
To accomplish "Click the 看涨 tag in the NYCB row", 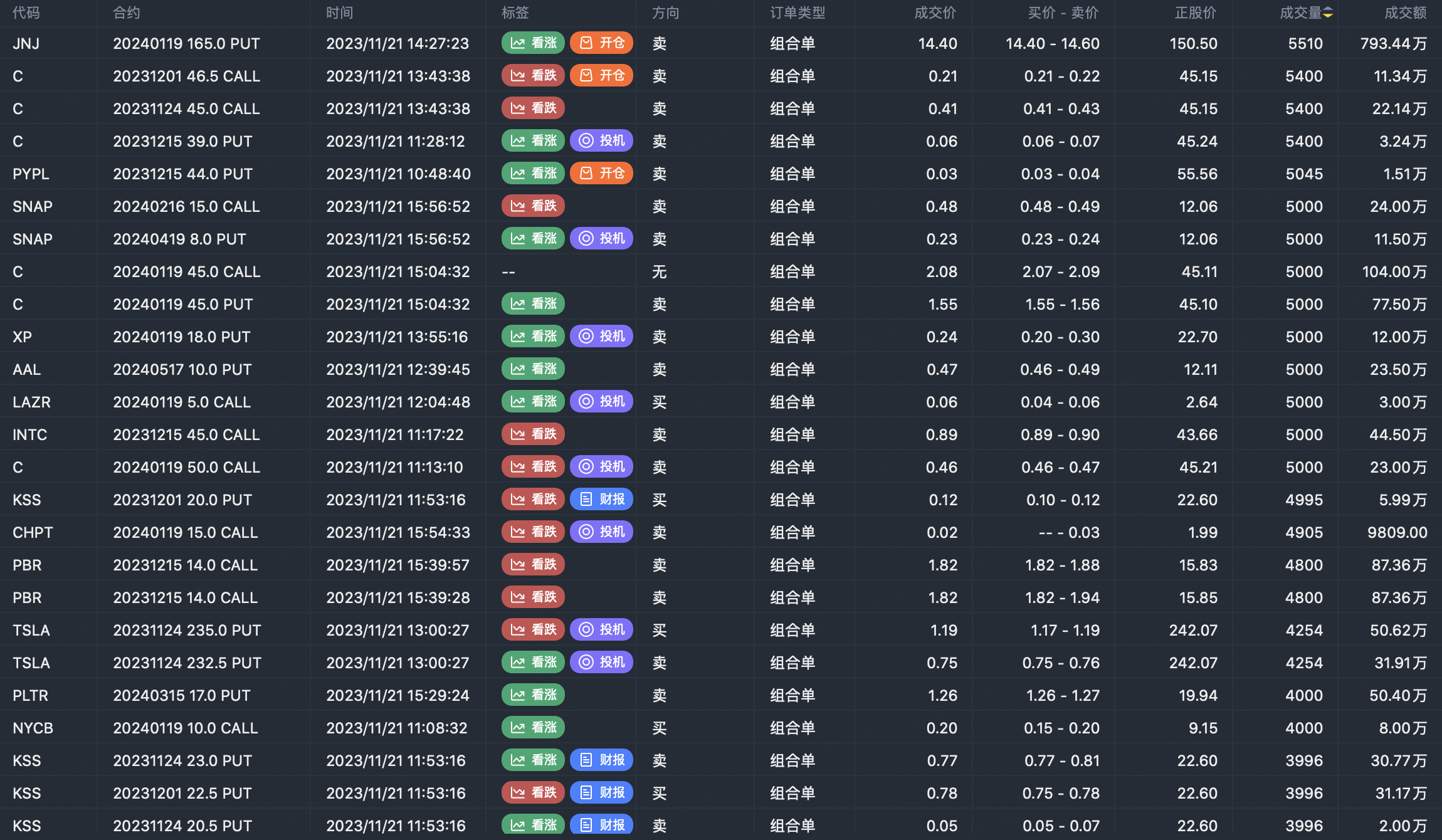I will pos(533,728).
